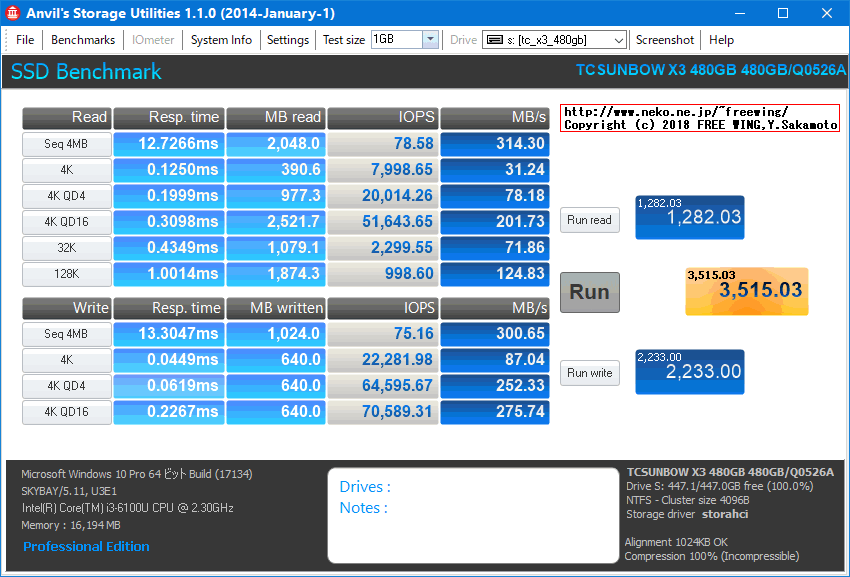
Task: Click the Seq 4MB read test button
Action: click(x=67, y=144)
